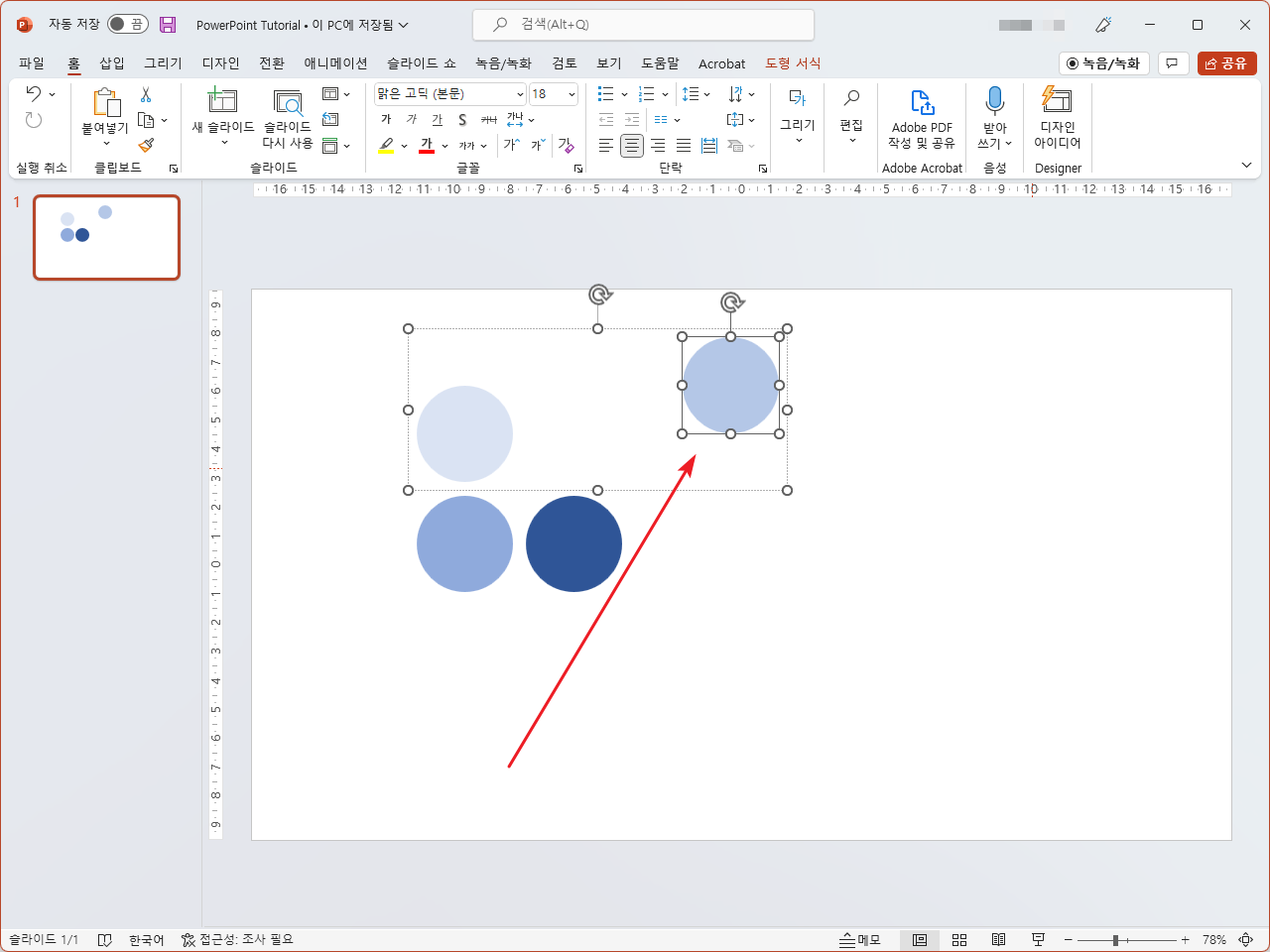Open the 그리기 drawing dropdown
This screenshot has width=1270, height=952.
pos(798,115)
